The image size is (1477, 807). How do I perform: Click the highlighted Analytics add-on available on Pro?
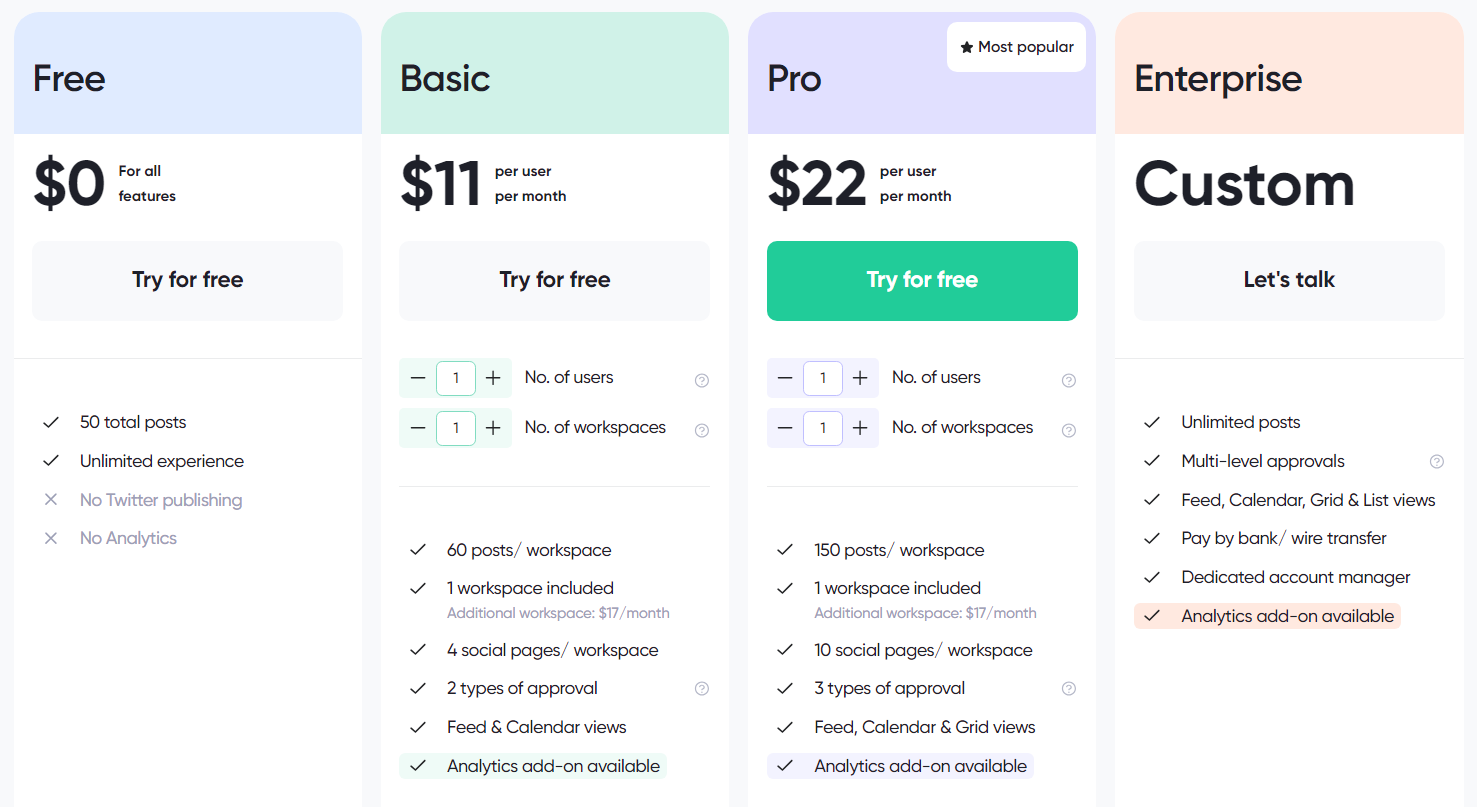[x=899, y=765]
